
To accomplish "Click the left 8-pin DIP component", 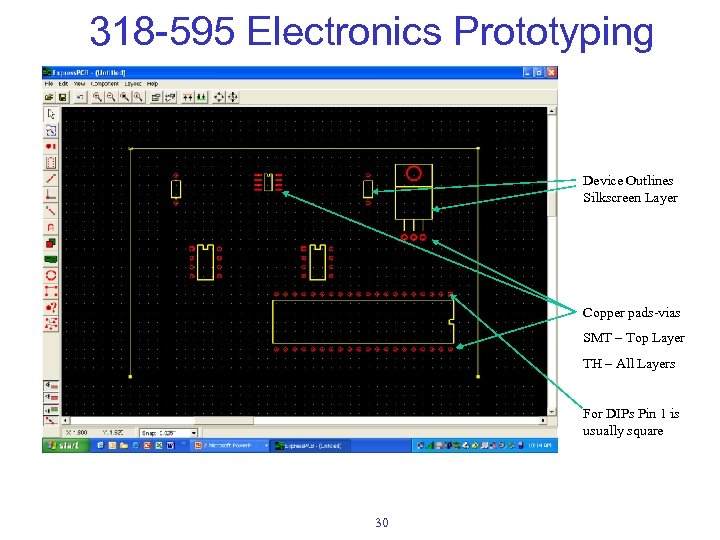I will click(x=205, y=262).
